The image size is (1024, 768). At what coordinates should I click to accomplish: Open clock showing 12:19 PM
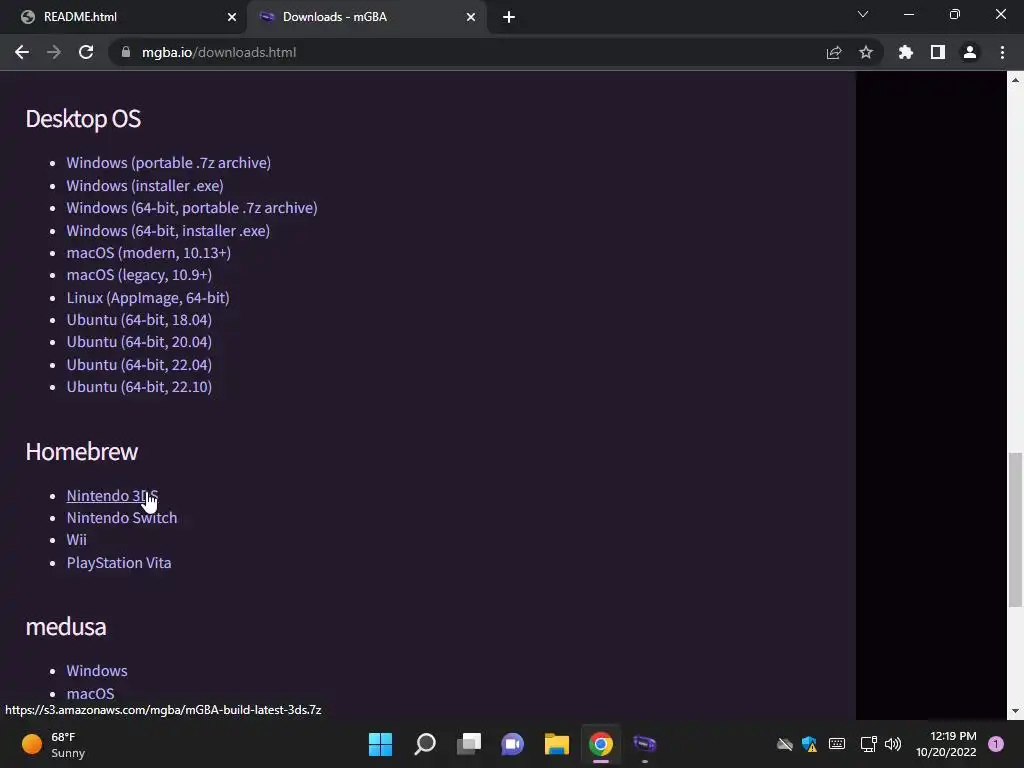[x=946, y=744]
